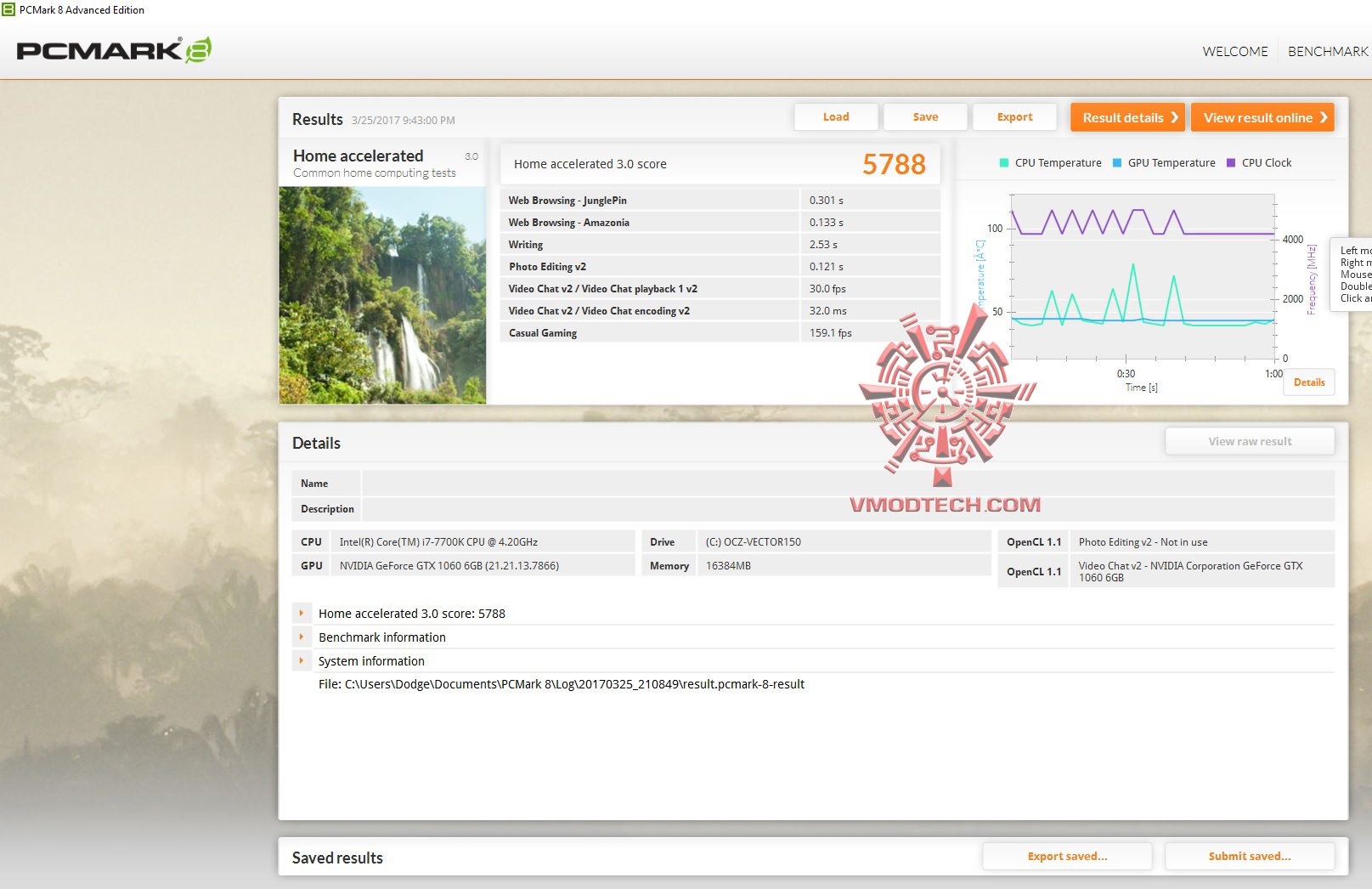Click the Description field
The image size is (1372, 889).
[848, 509]
